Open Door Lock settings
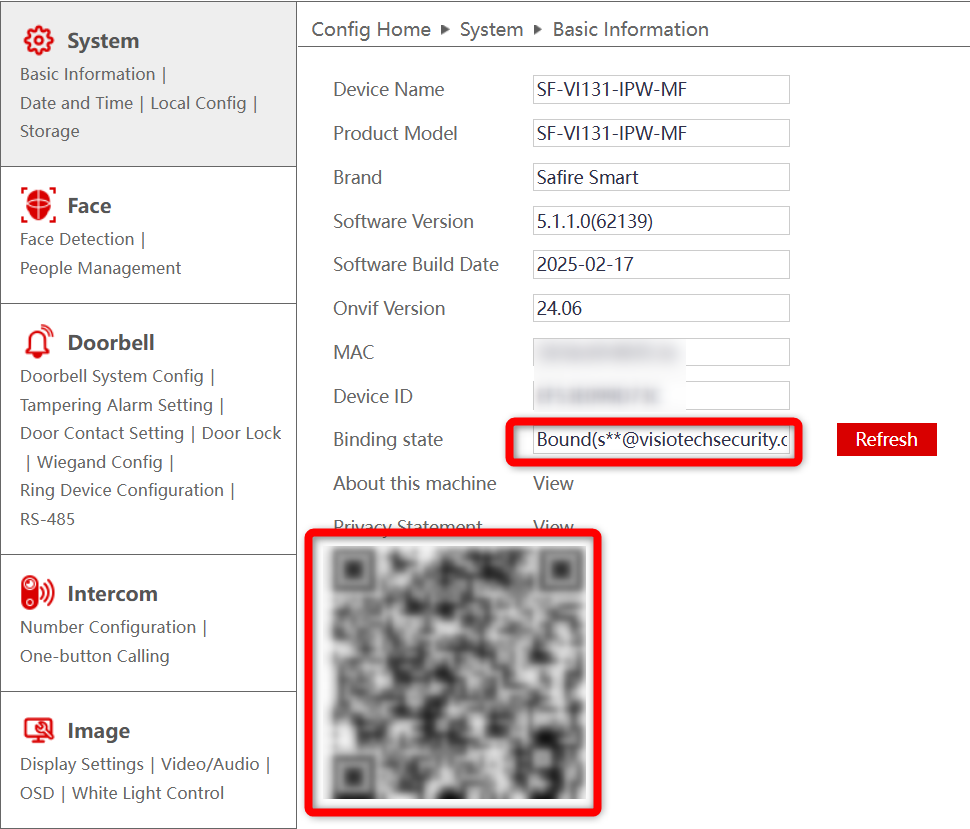Viewport: 970px width, 829px height. [242, 434]
